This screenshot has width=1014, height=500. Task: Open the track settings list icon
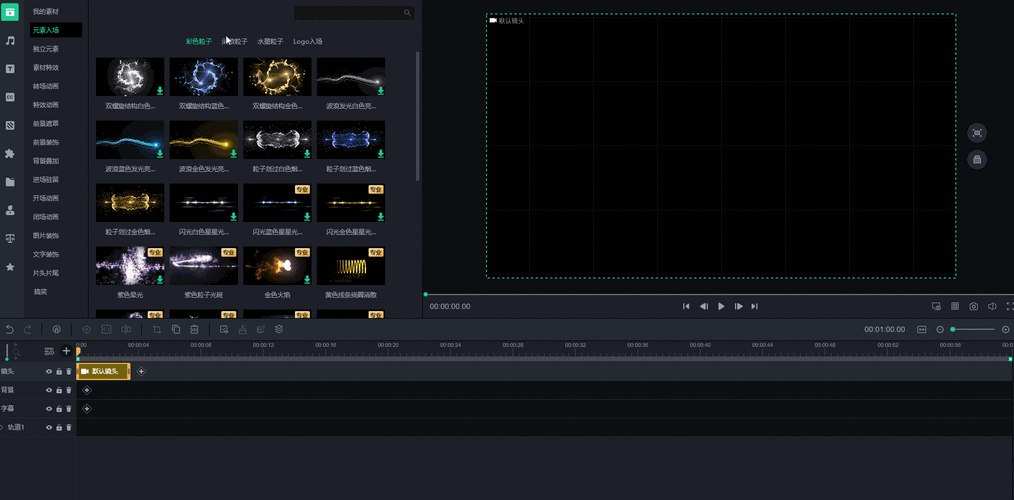tap(49, 351)
